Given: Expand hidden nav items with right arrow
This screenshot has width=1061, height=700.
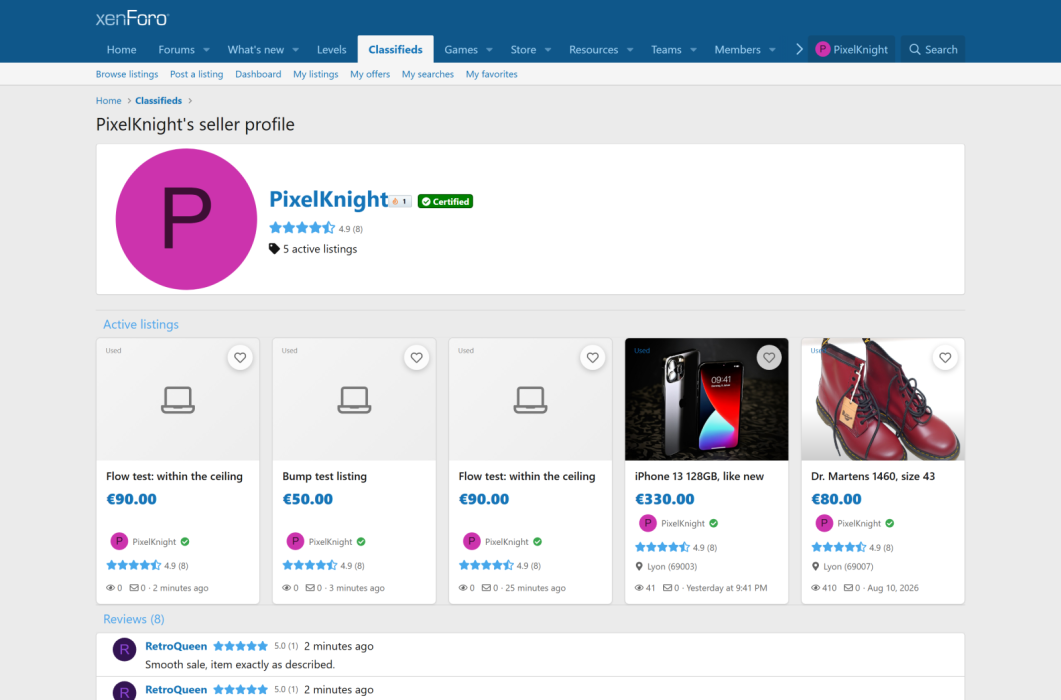Looking at the screenshot, I should point(799,49).
